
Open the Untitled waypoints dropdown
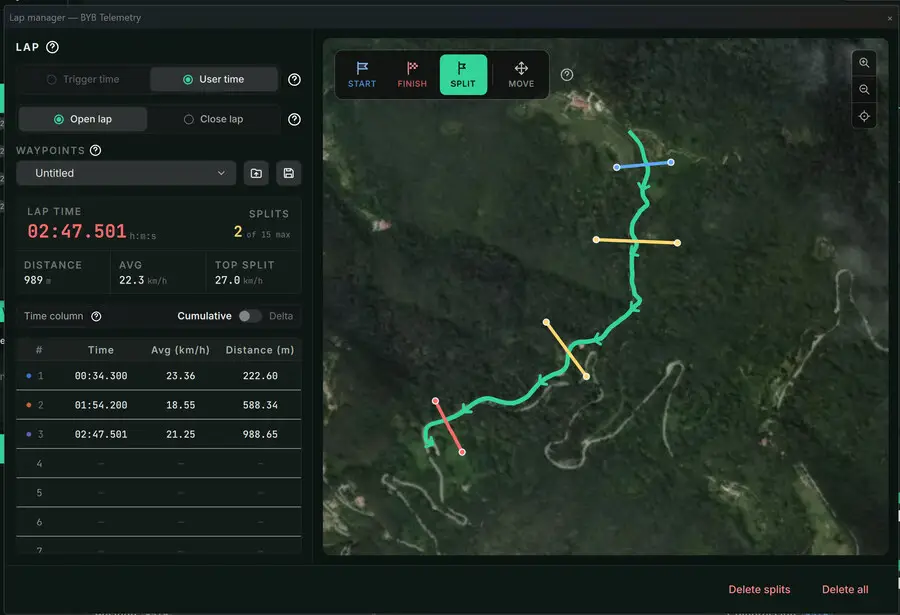pos(126,173)
